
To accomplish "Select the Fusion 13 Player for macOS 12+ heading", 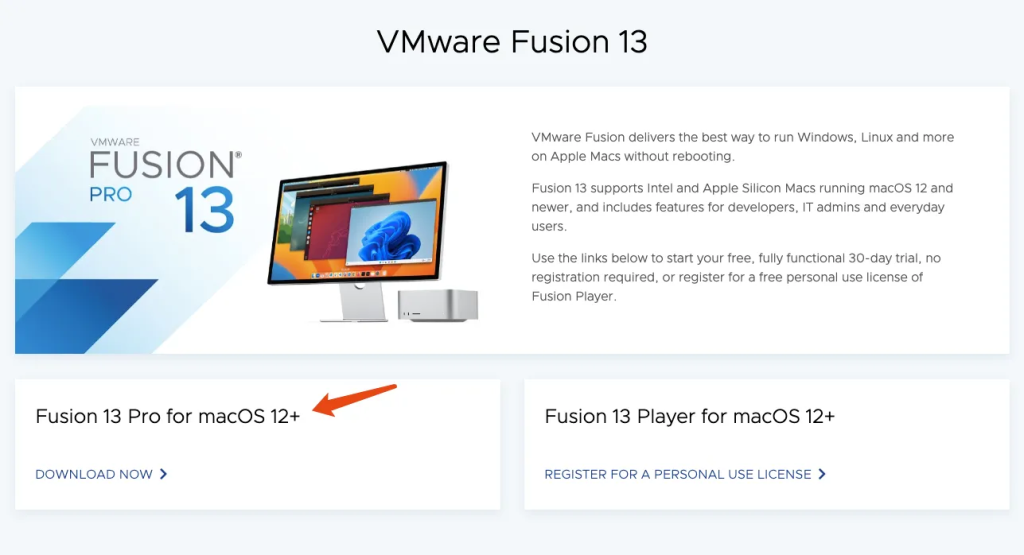I will [690, 416].
